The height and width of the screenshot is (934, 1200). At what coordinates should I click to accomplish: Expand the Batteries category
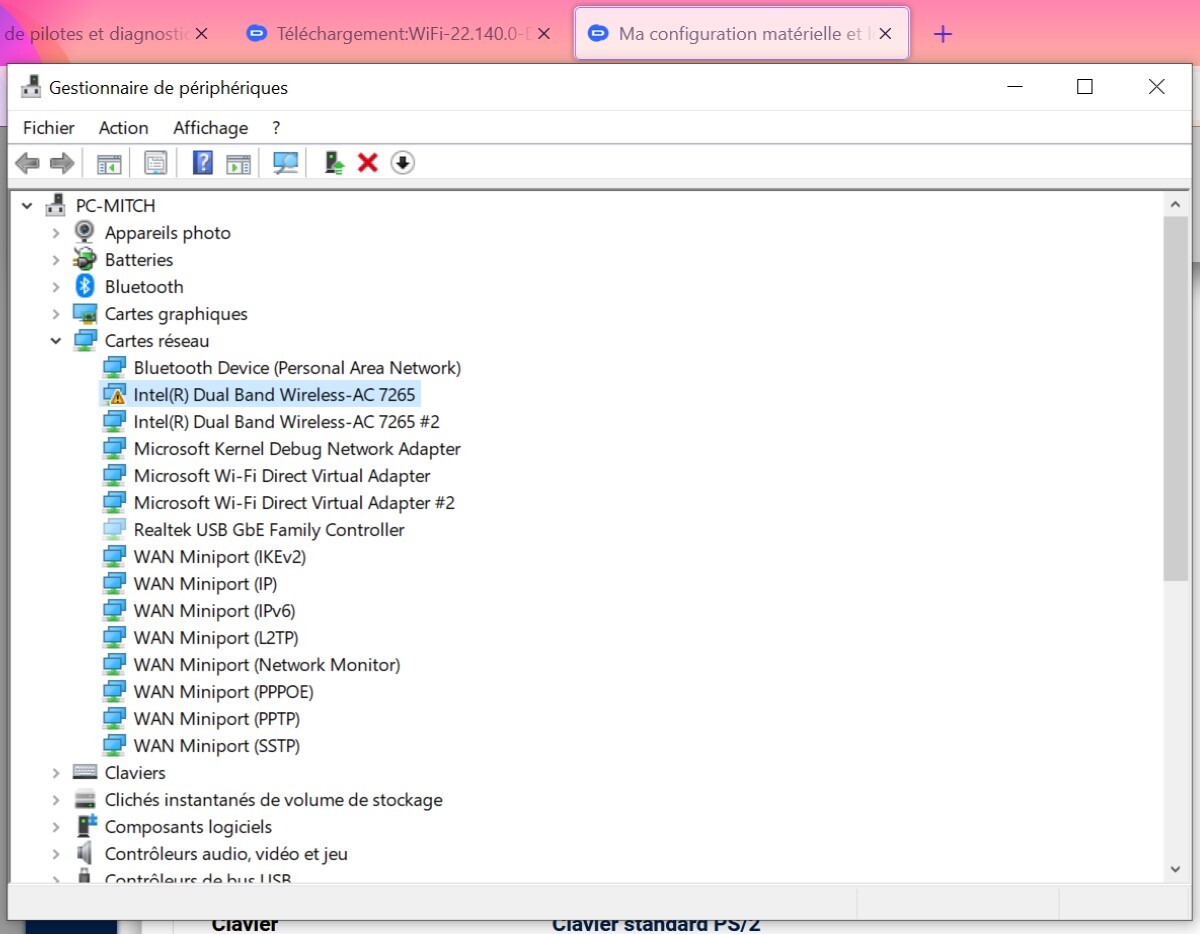(x=56, y=259)
